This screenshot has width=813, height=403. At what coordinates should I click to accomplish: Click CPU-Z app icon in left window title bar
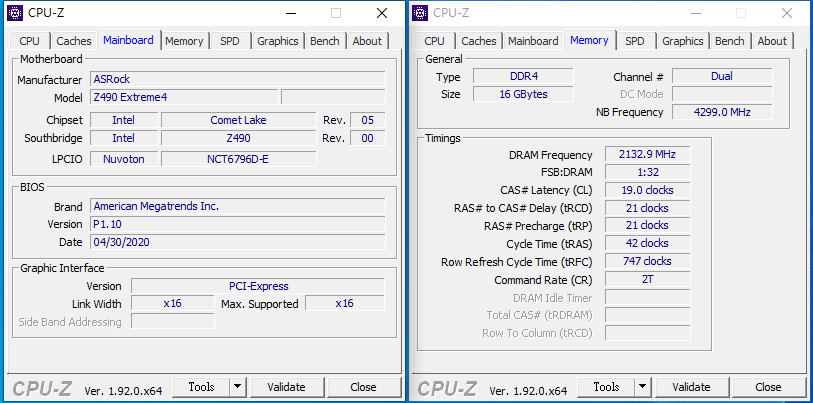15,12
